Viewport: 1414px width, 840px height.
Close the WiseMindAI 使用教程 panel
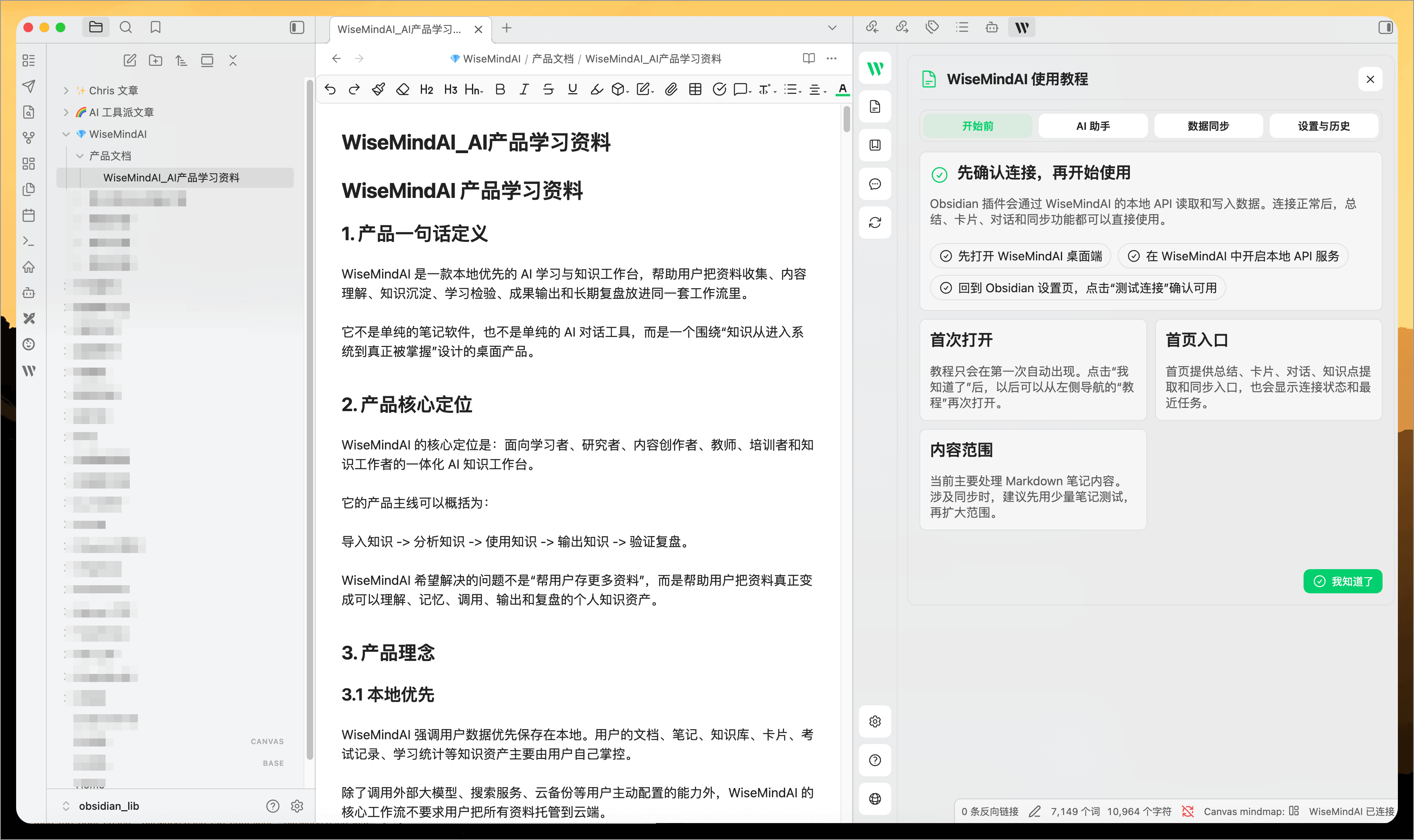[1370, 79]
